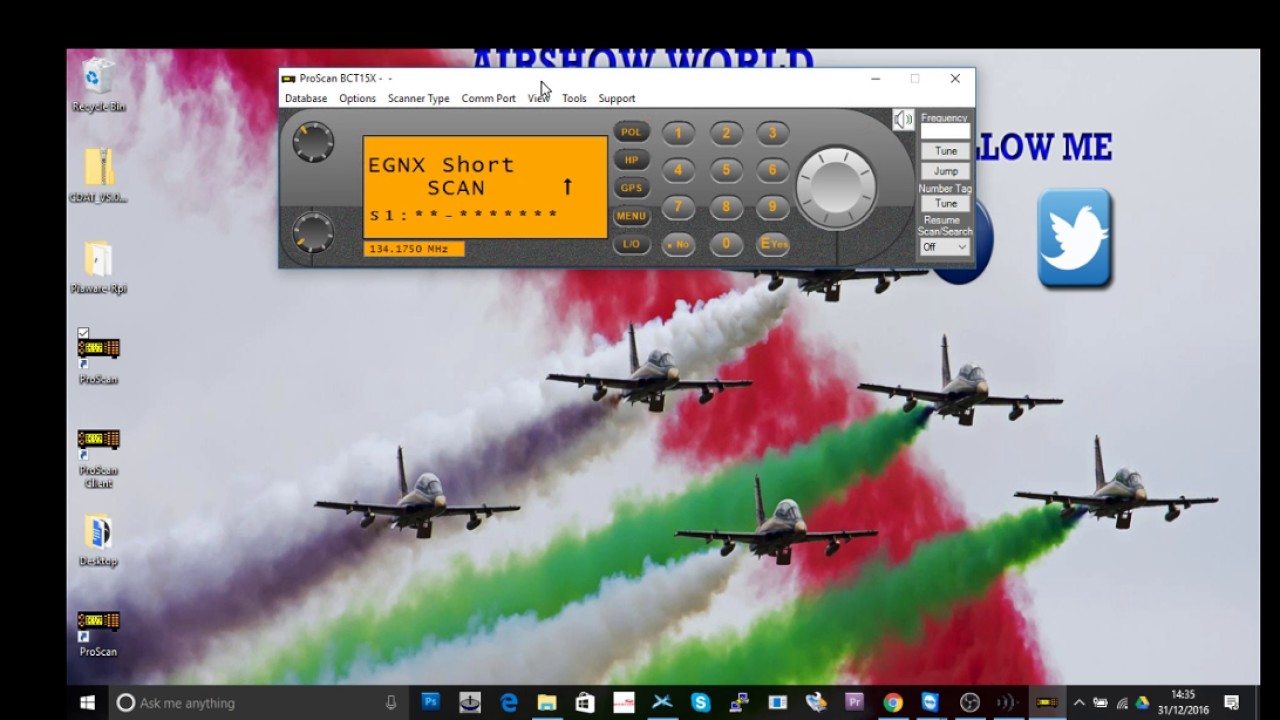Viewport: 1280px width, 720px height.
Task: Open the Tools menu
Action: click(x=574, y=98)
